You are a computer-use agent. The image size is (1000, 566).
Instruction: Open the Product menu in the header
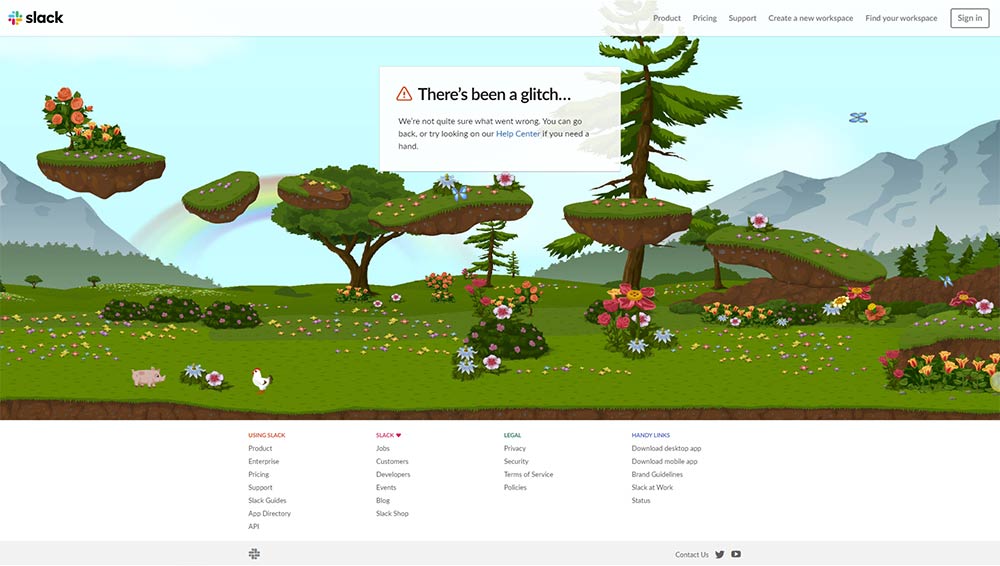coord(666,18)
